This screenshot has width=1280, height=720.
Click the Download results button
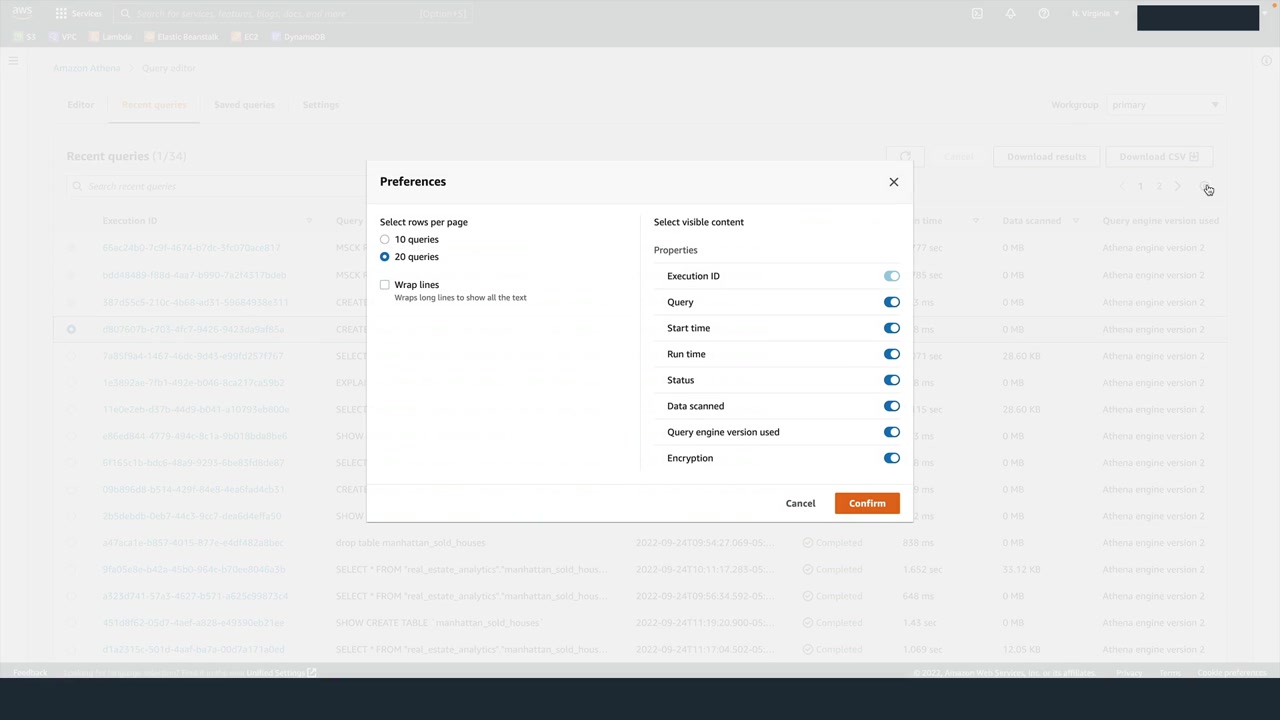coord(1046,157)
